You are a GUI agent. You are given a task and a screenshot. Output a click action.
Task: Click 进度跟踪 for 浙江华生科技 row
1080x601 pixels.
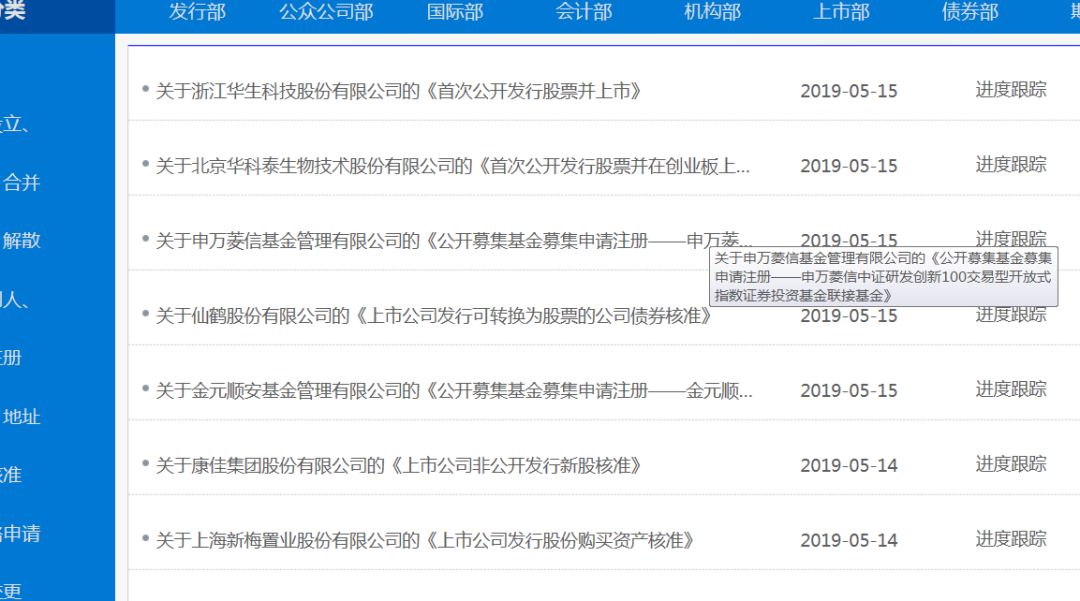[1010, 89]
